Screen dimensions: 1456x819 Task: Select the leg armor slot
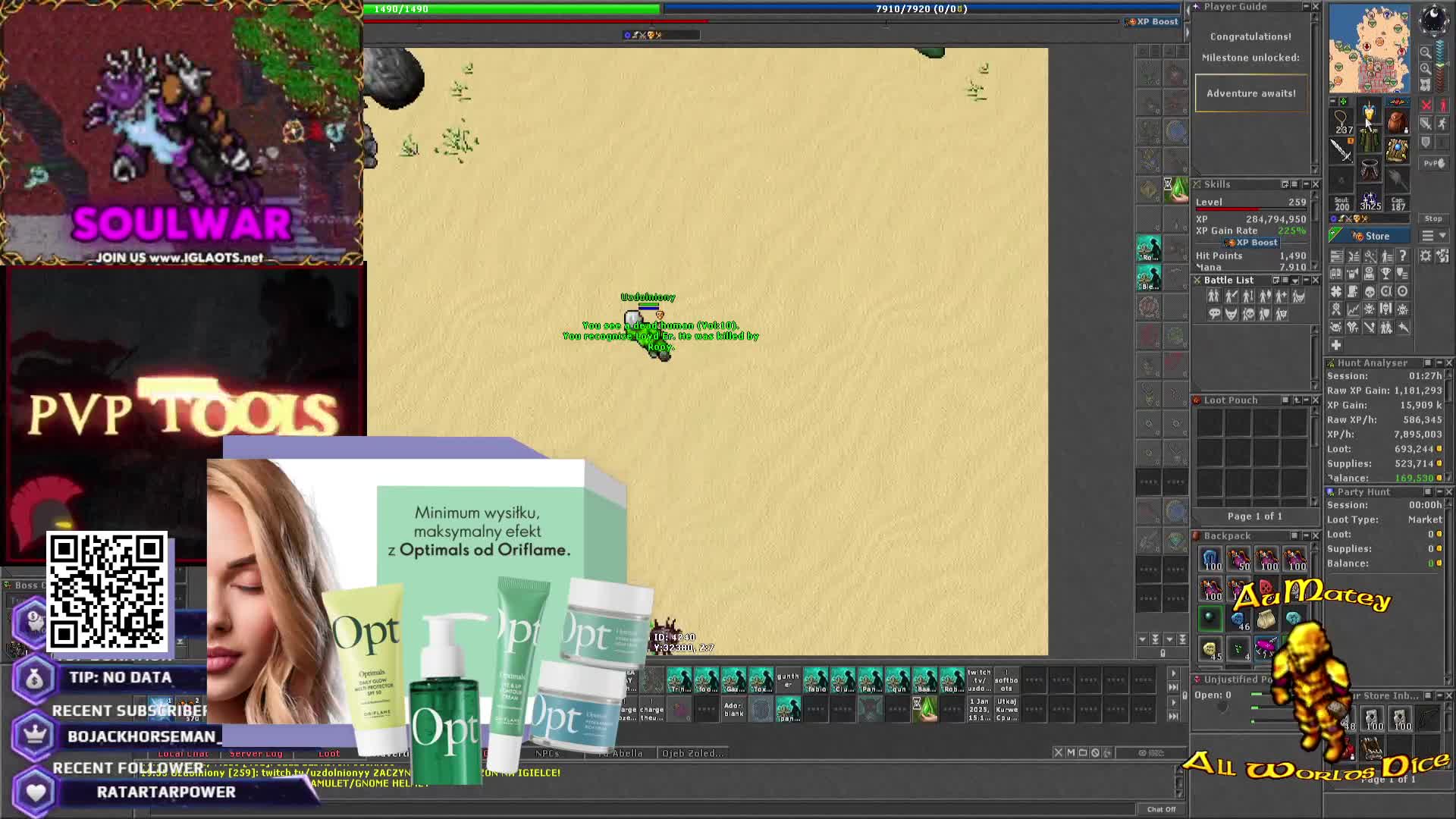click(1369, 170)
